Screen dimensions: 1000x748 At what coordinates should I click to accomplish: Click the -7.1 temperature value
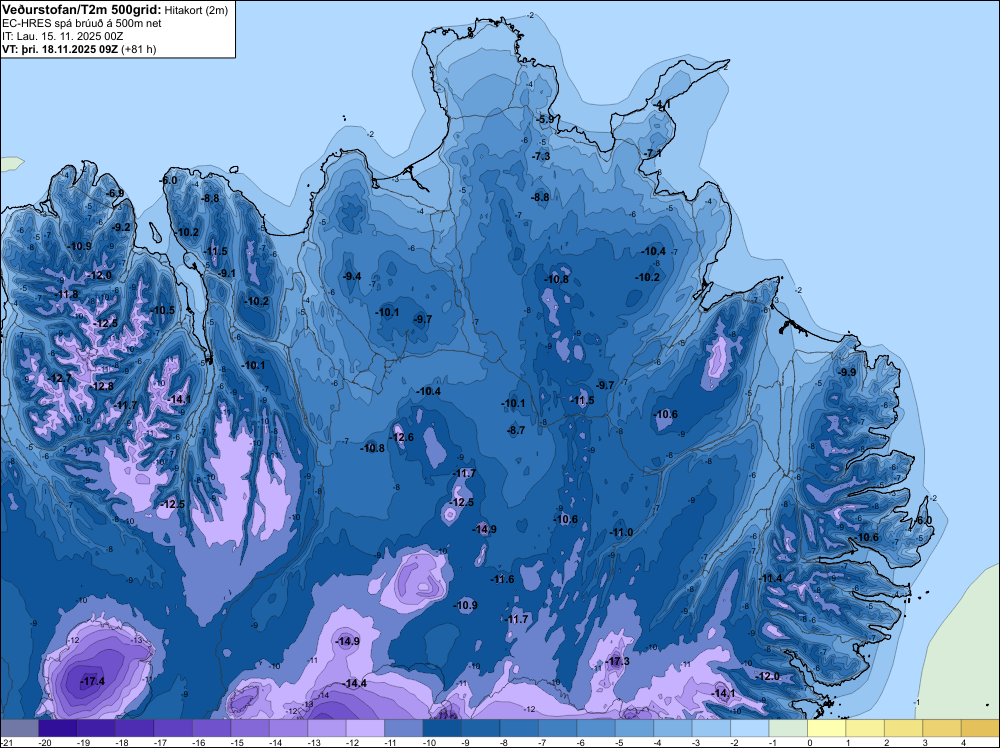pos(652,154)
